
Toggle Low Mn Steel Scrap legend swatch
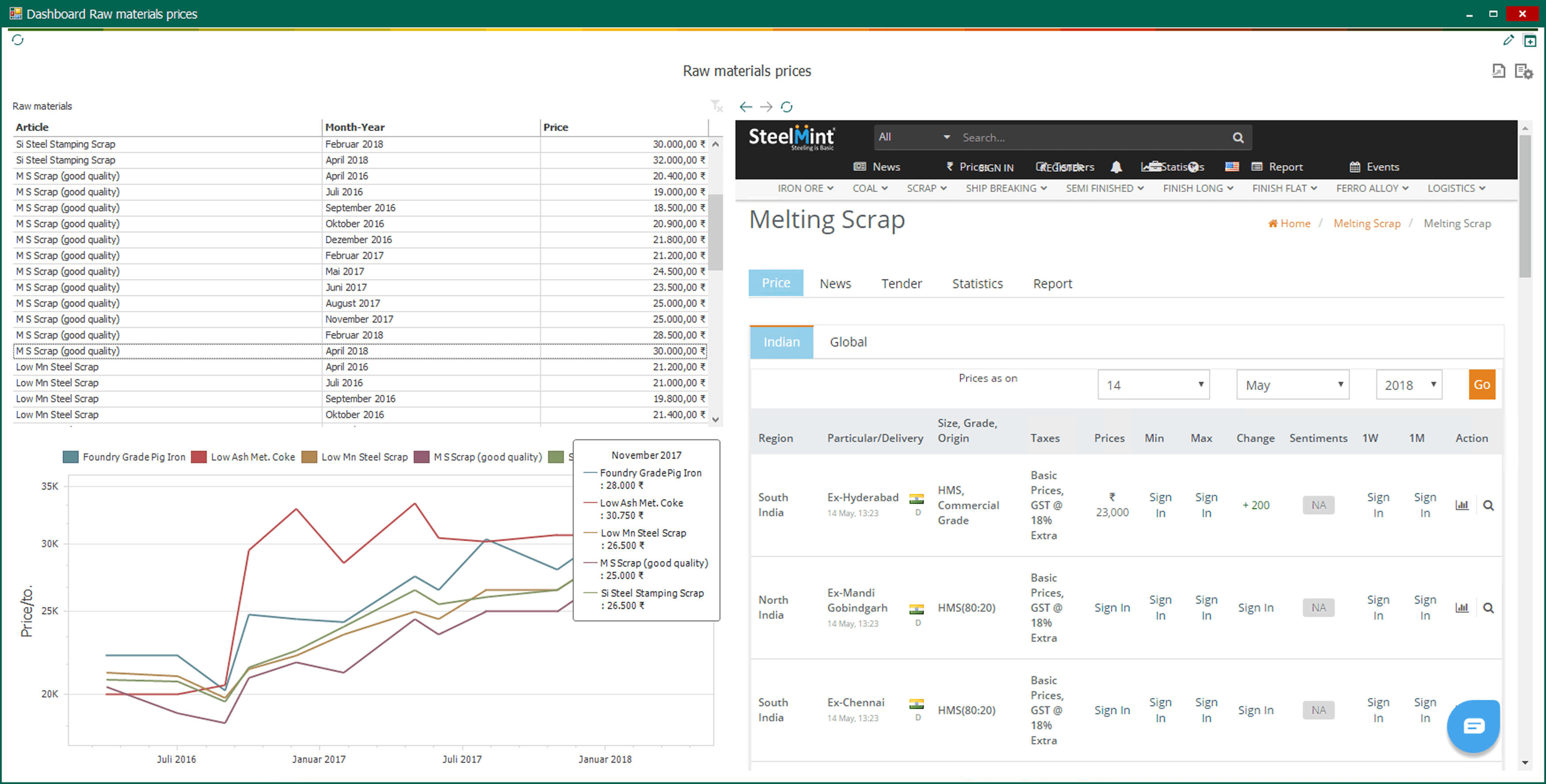309,457
